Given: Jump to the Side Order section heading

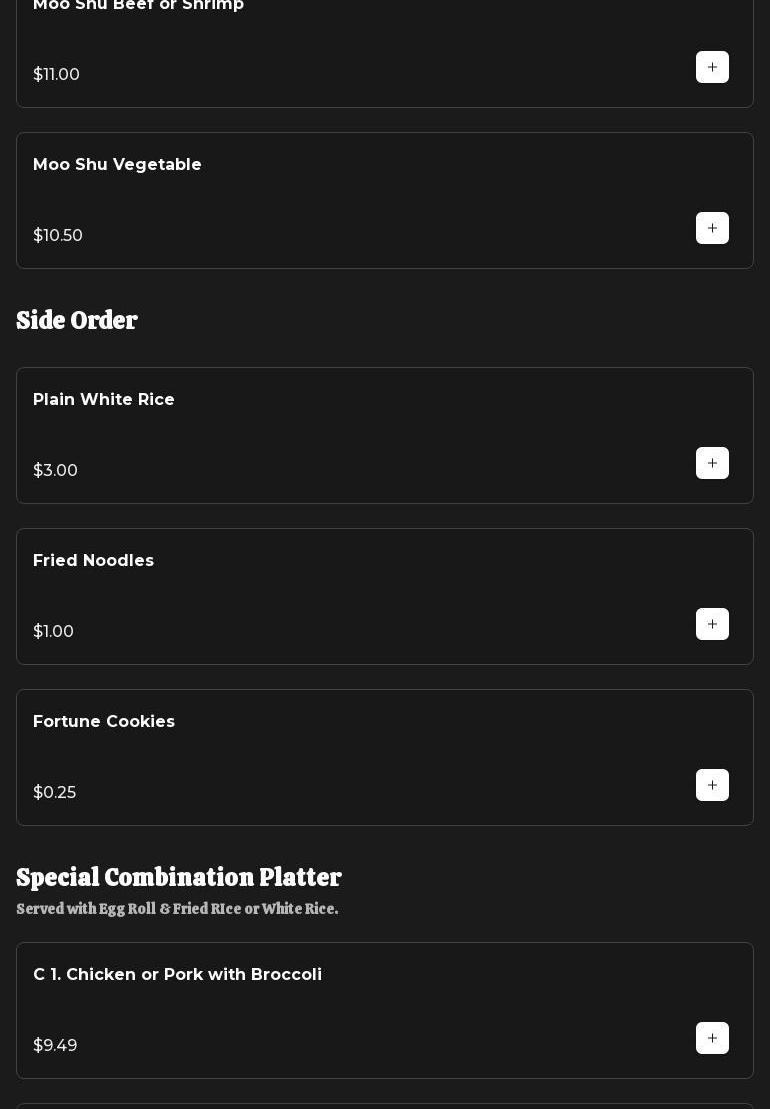Looking at the screenshot, I should 77,320.
